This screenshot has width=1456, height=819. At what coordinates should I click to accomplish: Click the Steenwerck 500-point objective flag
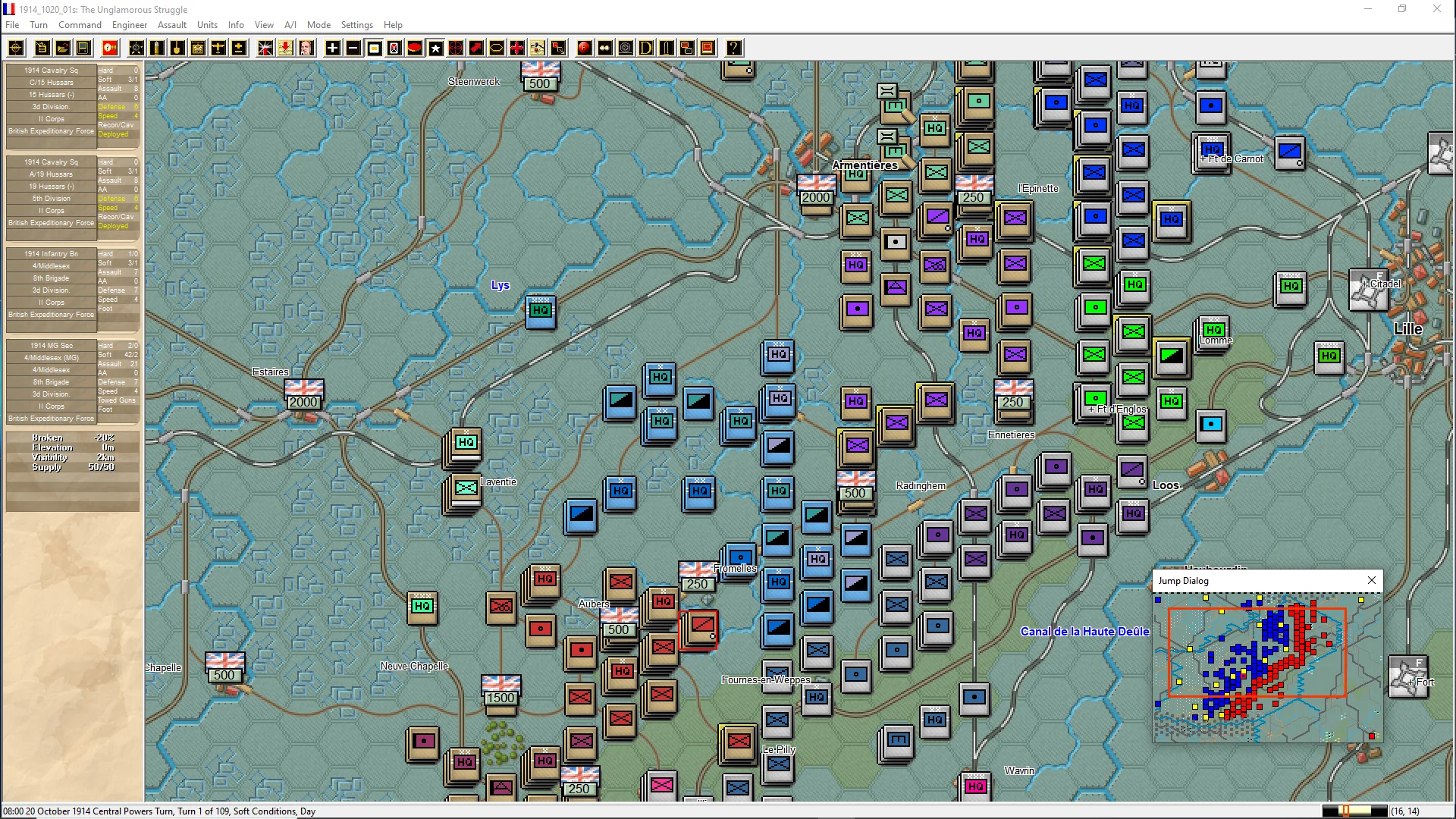pyautogui.click(x=540, y=77)
